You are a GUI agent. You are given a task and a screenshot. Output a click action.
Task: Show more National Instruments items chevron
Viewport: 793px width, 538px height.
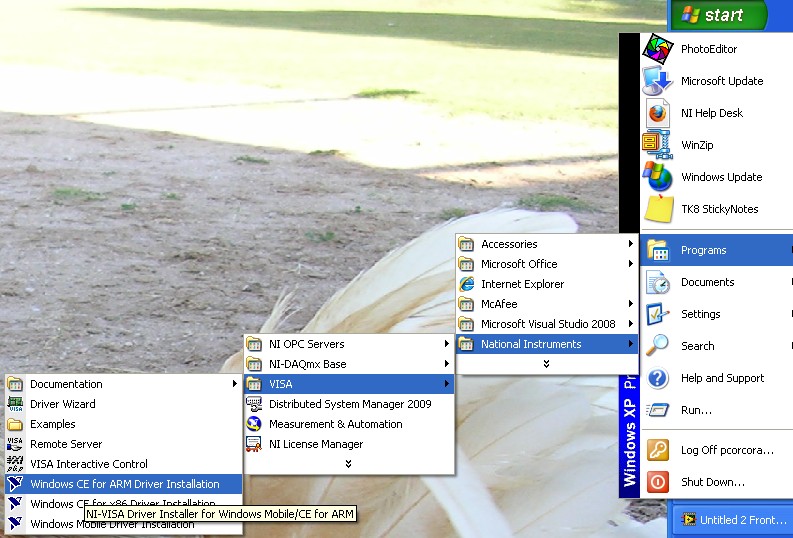coord(348,464)
